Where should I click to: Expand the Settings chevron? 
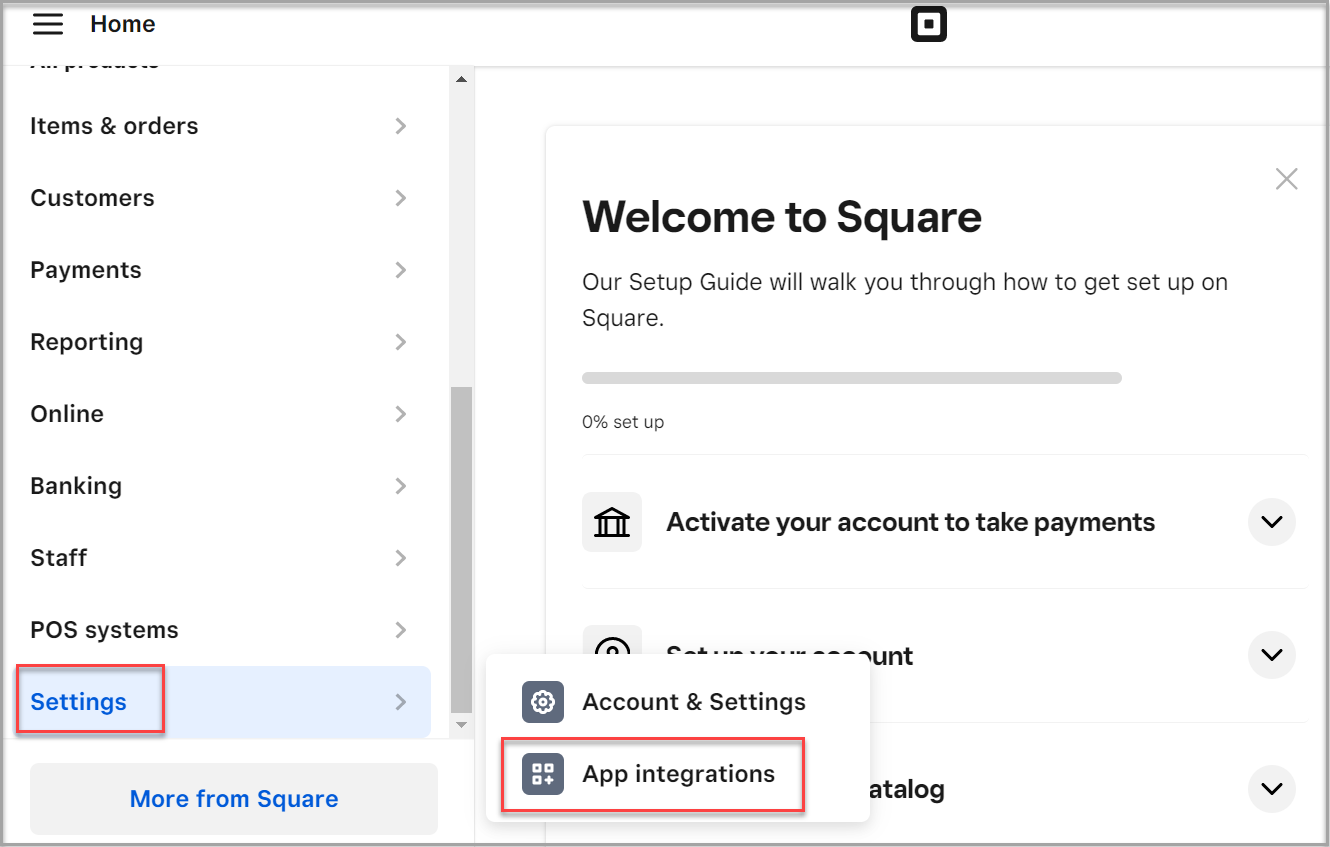pos(400,702)
